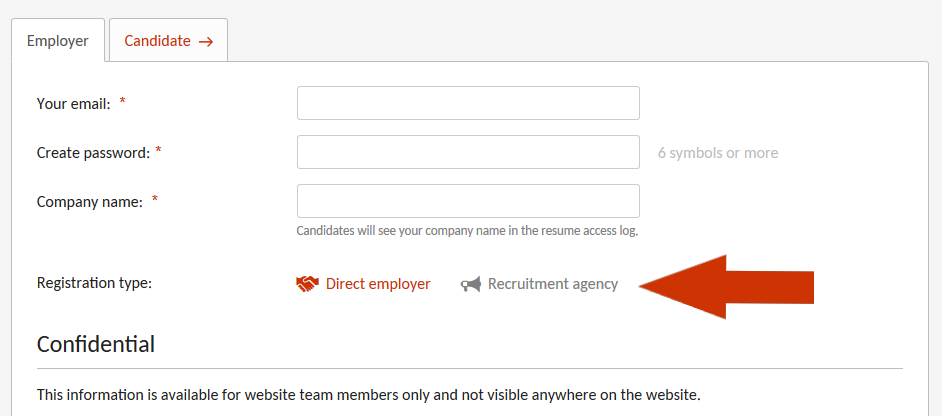942x416 pixels.
Task: Click the confidential information notice text
Action: tap(368, 395)
